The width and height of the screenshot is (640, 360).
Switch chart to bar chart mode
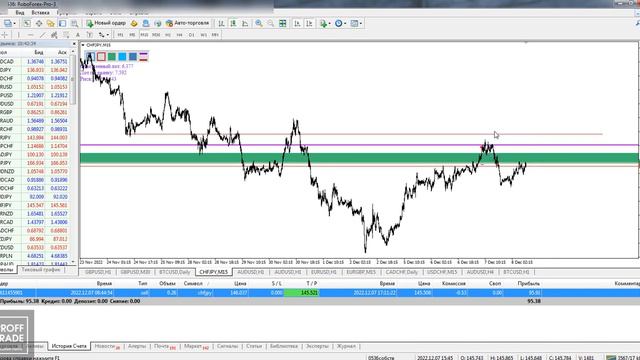click(x=221, y=23)
